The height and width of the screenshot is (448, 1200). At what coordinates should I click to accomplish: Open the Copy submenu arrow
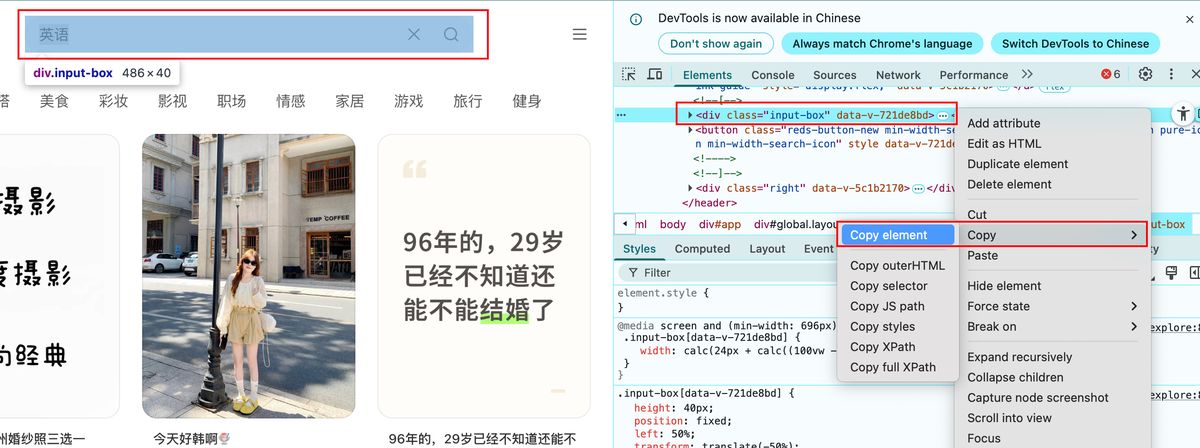coord(1134,235)
